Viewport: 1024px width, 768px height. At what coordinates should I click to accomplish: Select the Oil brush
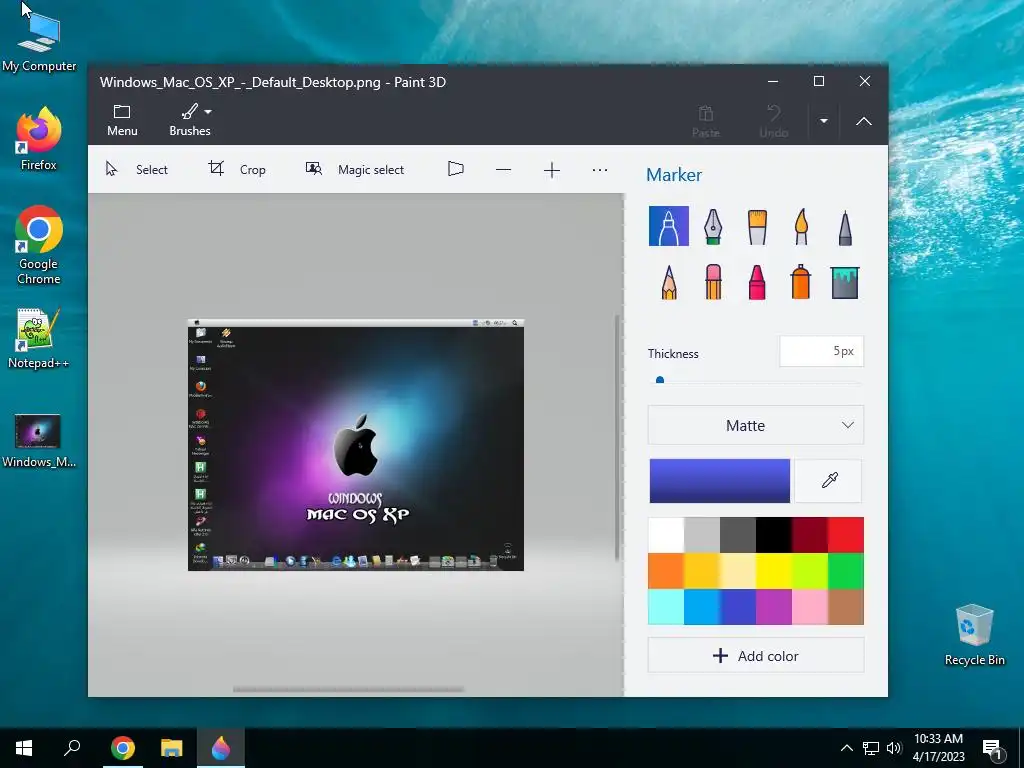[x=757, y=226]
